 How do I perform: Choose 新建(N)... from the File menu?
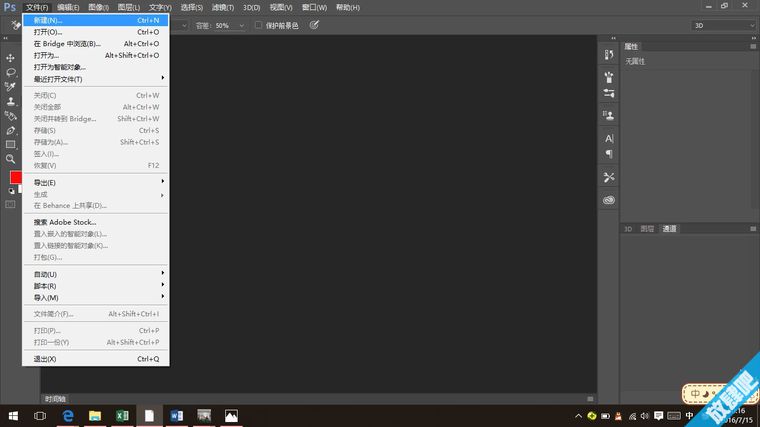click(x=96, y=20)
